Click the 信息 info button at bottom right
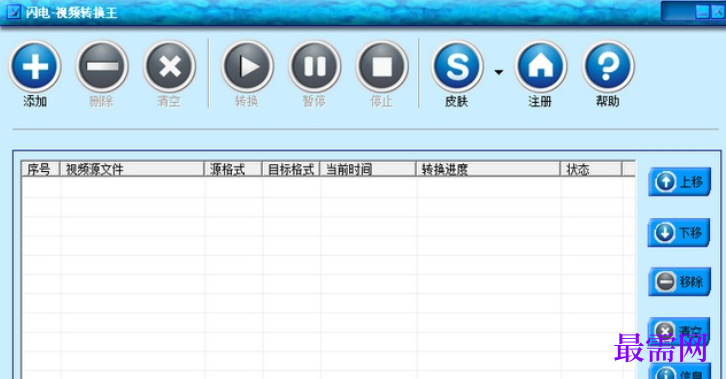The image size is (726, 379). pos(679,371)
